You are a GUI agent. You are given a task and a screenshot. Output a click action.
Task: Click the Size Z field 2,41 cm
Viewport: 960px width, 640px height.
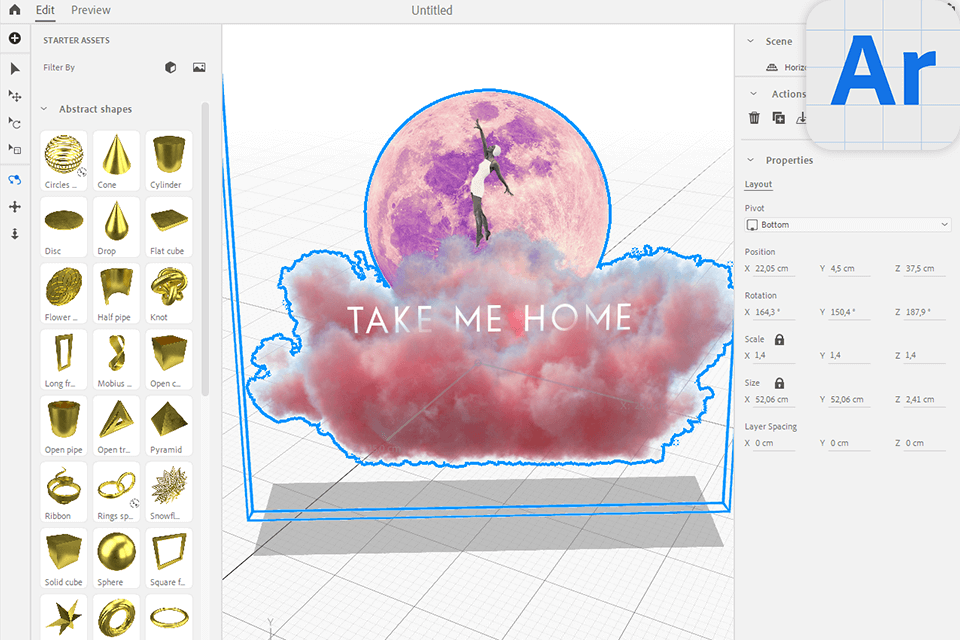click(924, 400)
